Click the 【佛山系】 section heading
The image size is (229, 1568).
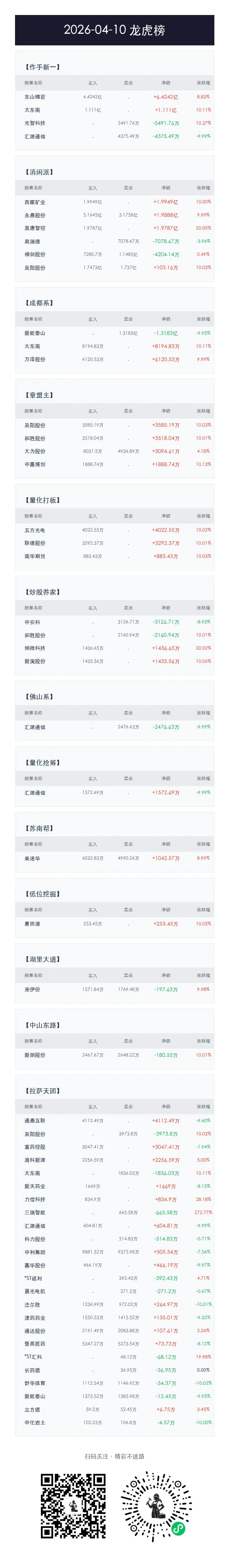coord(39,697)
